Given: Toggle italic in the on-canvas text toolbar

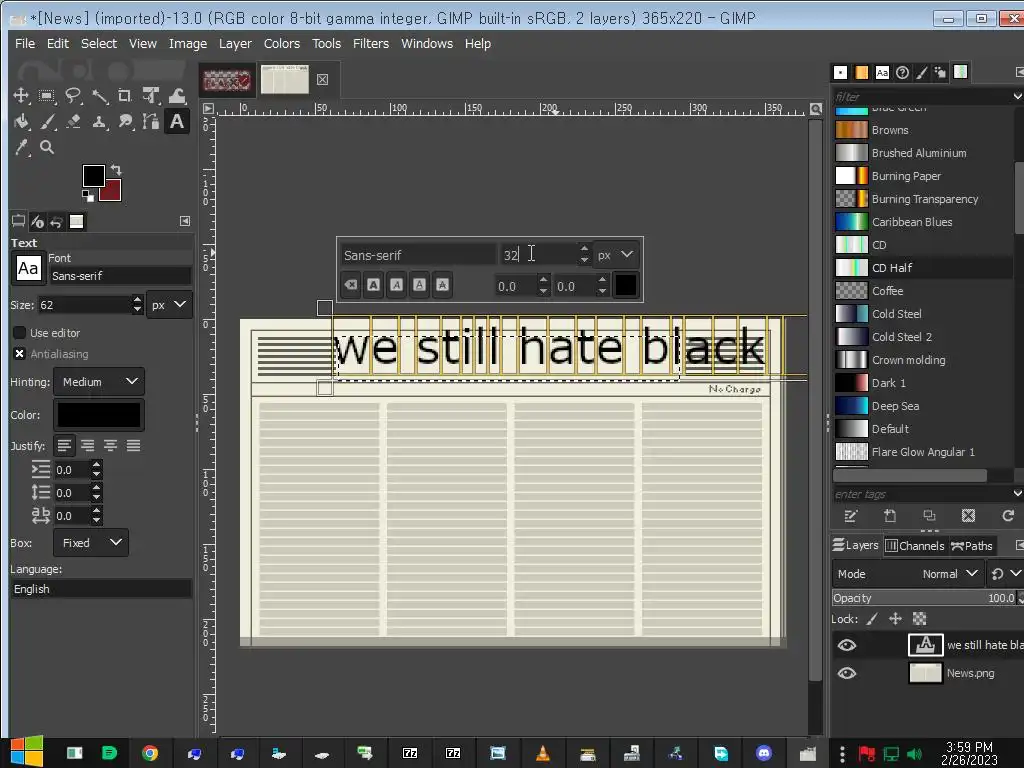Looking at the screenshot, I should pos(396,285).
